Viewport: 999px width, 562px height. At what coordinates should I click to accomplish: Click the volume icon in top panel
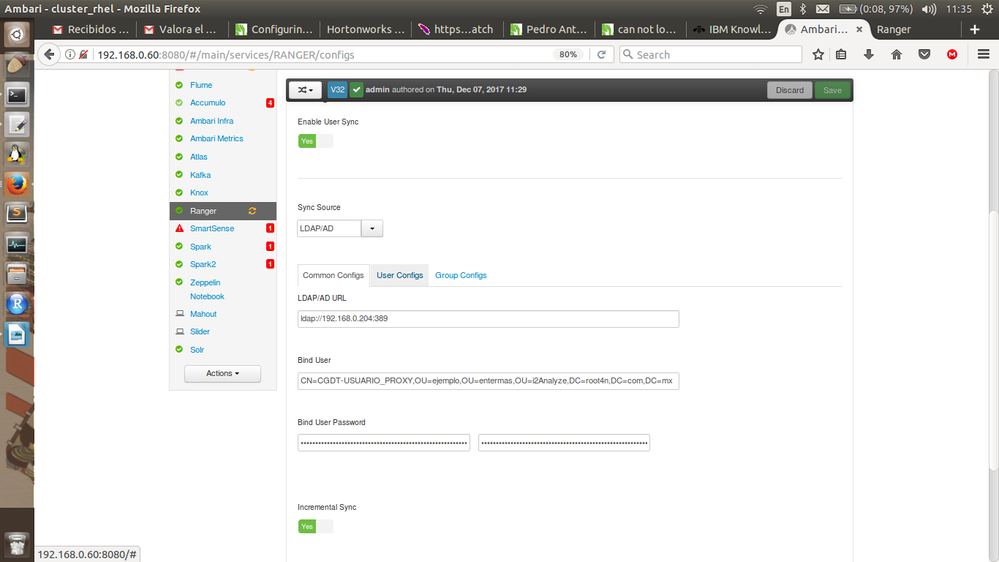[x=929, y=9]
